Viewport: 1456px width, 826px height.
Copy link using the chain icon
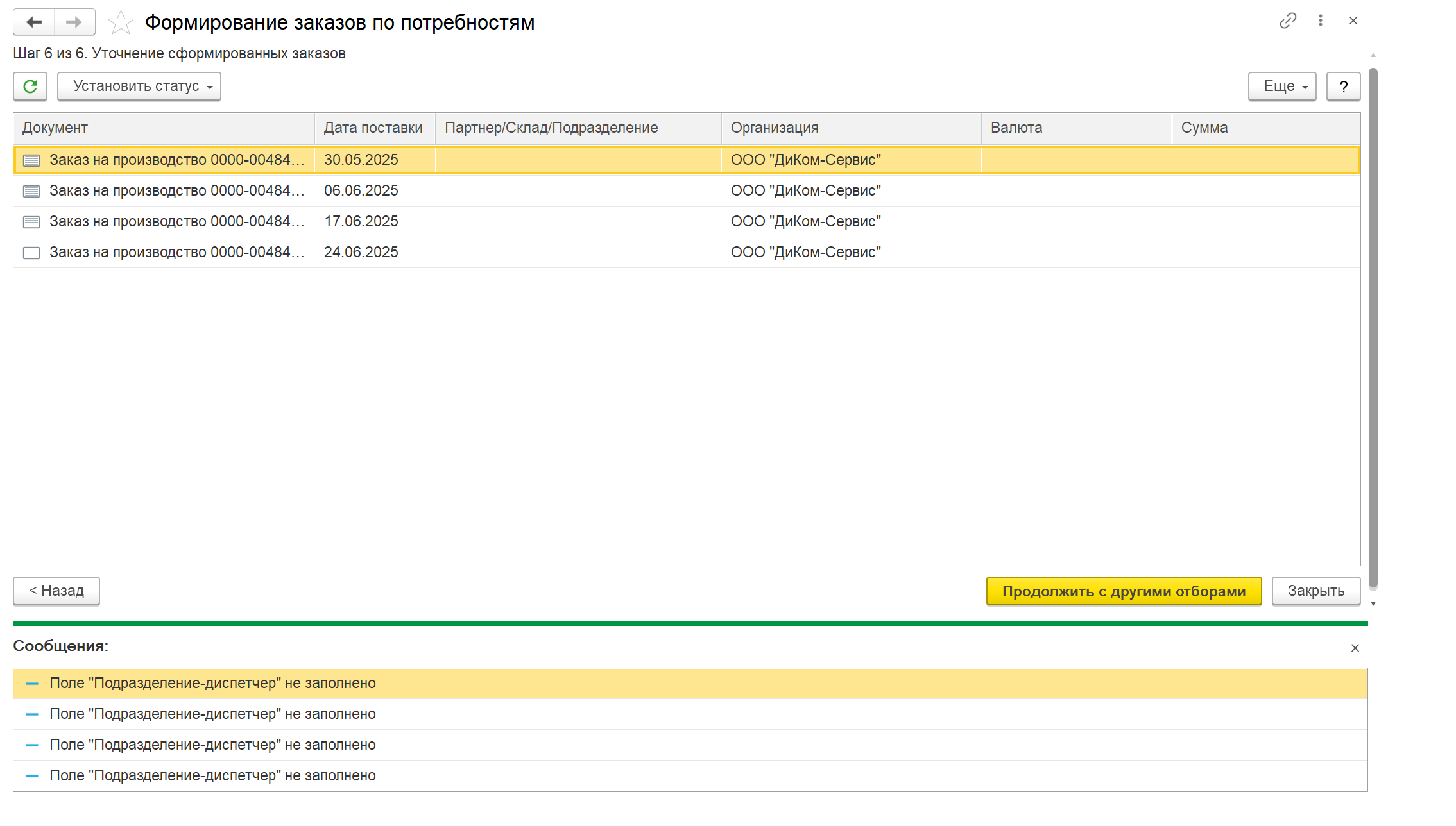(1287, 21)
